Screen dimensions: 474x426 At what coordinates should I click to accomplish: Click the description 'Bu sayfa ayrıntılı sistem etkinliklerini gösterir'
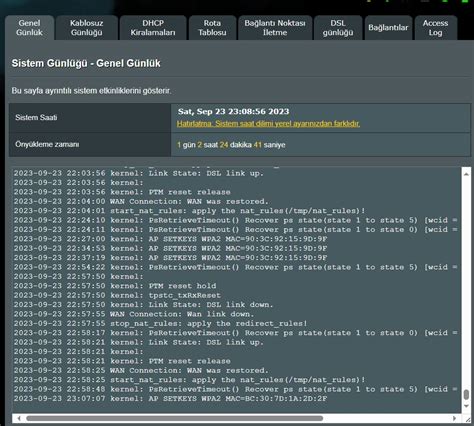91,91
